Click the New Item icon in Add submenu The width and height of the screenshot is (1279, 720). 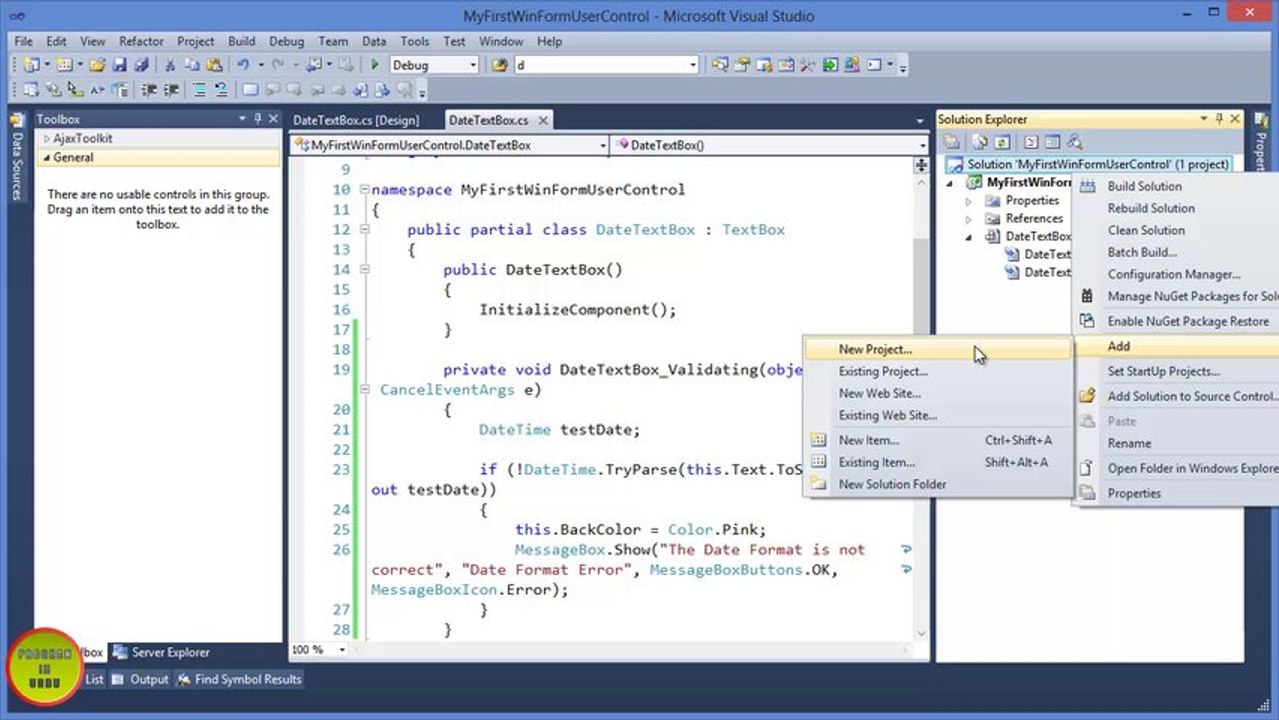(x=819, y=440)
